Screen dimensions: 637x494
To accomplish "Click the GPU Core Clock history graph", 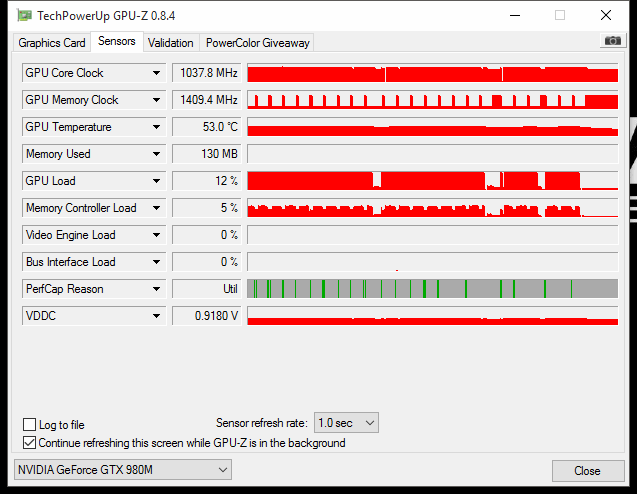I will point(433,73).
